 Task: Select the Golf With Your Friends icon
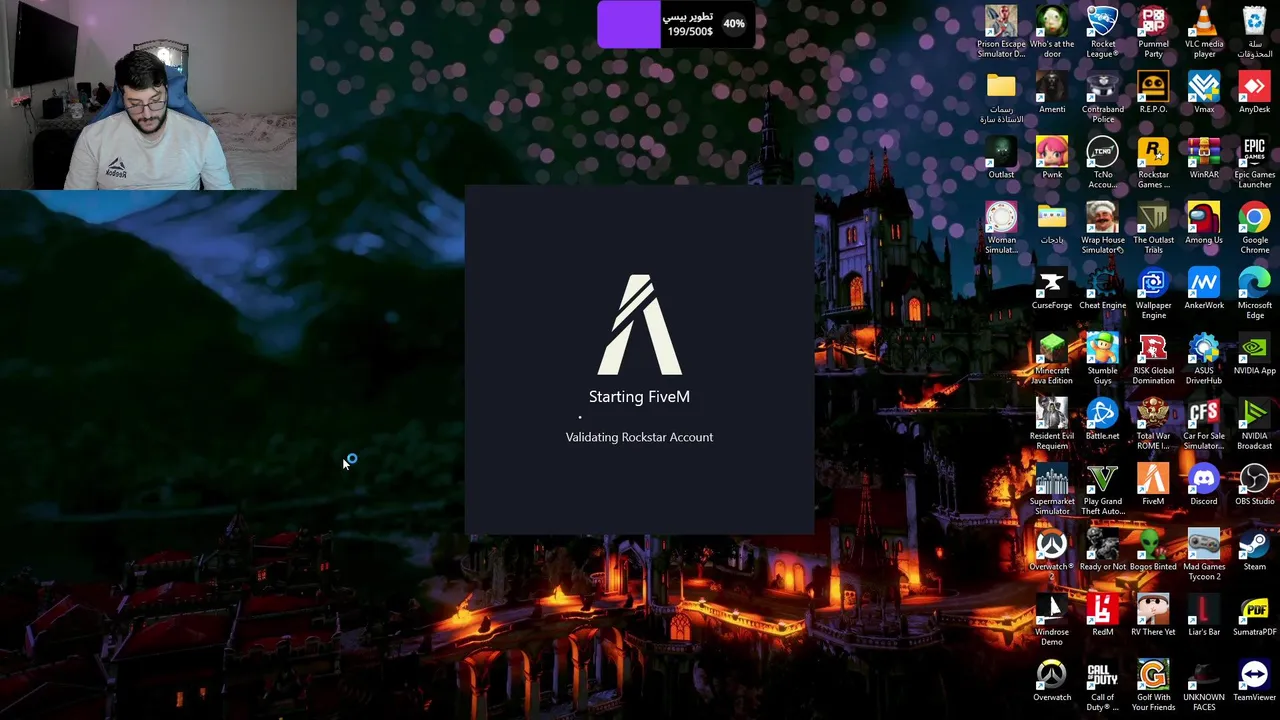click(x=1153, y=686)
